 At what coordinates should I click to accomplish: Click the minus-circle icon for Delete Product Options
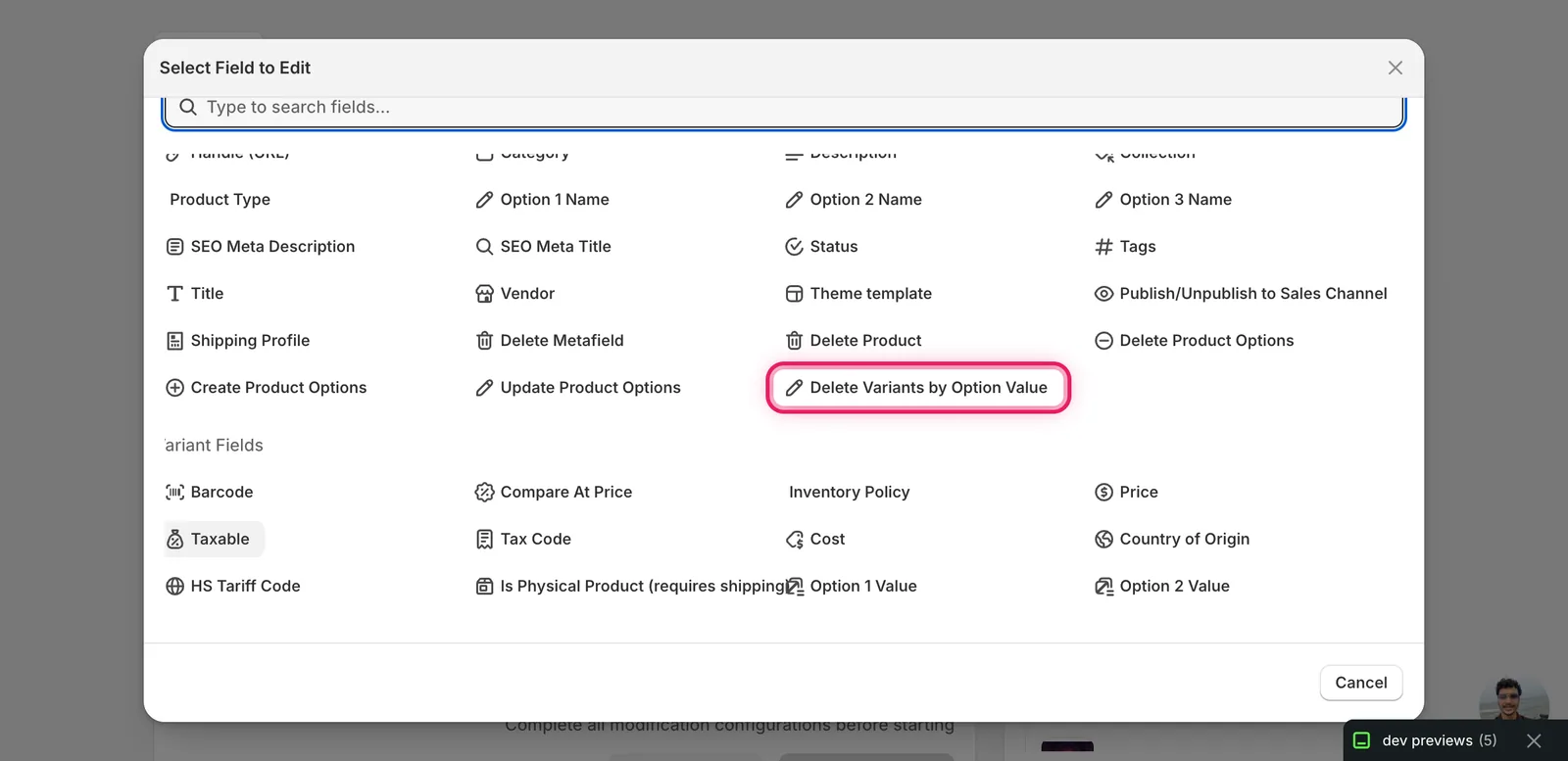(1103, 341)
